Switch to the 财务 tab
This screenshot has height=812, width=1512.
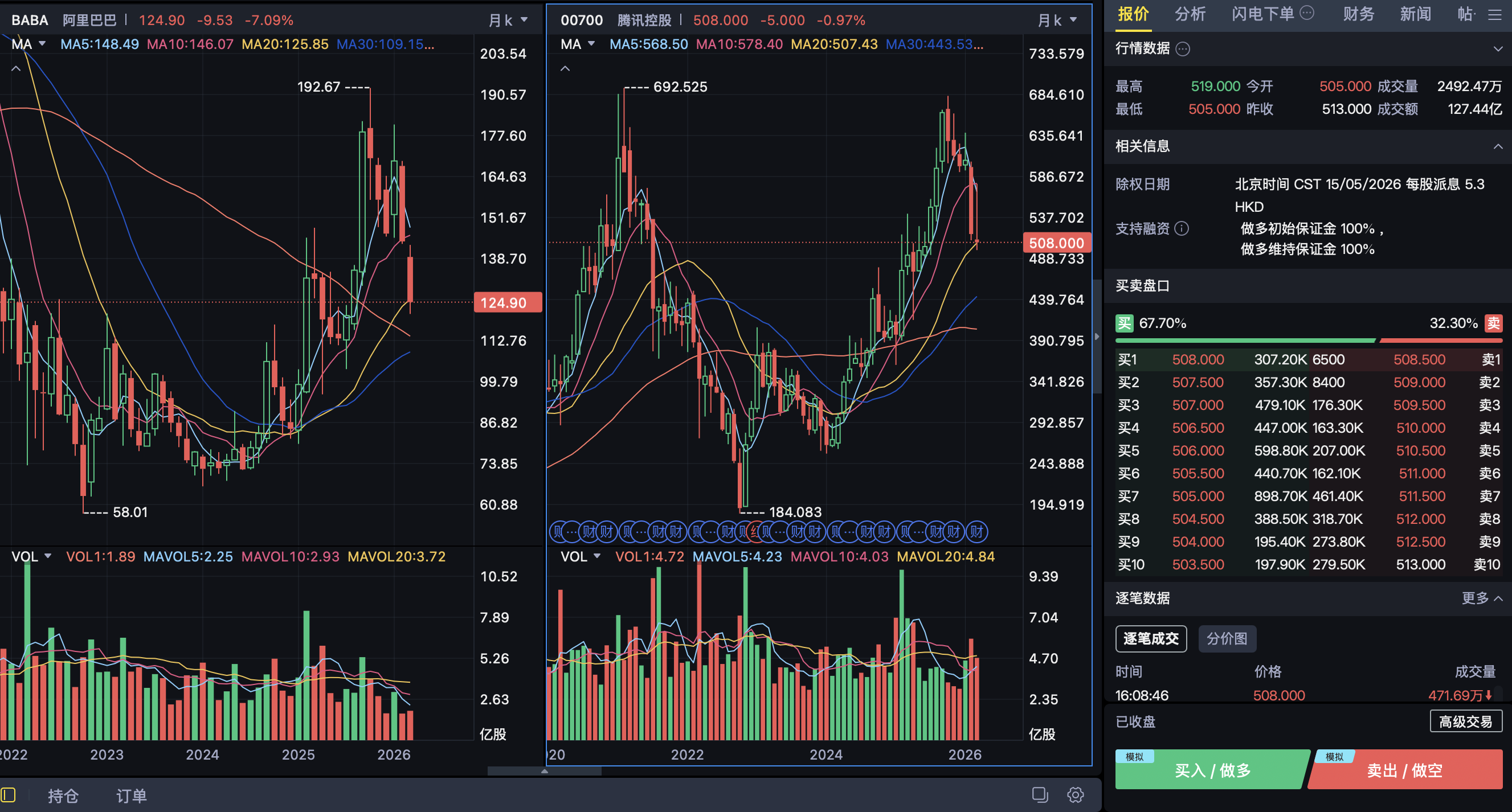click(1358, 14)
